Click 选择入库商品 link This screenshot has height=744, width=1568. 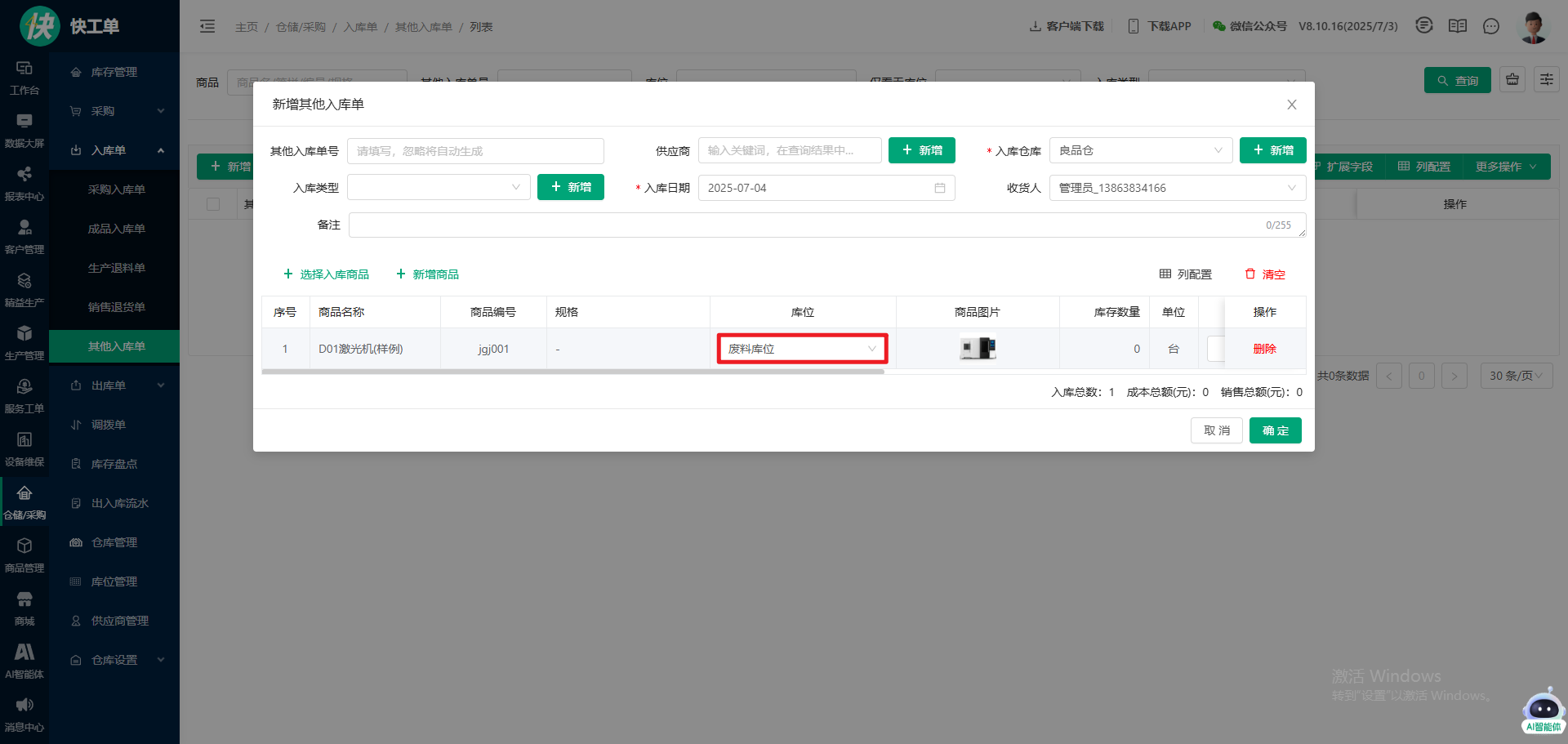coord(326,274)
